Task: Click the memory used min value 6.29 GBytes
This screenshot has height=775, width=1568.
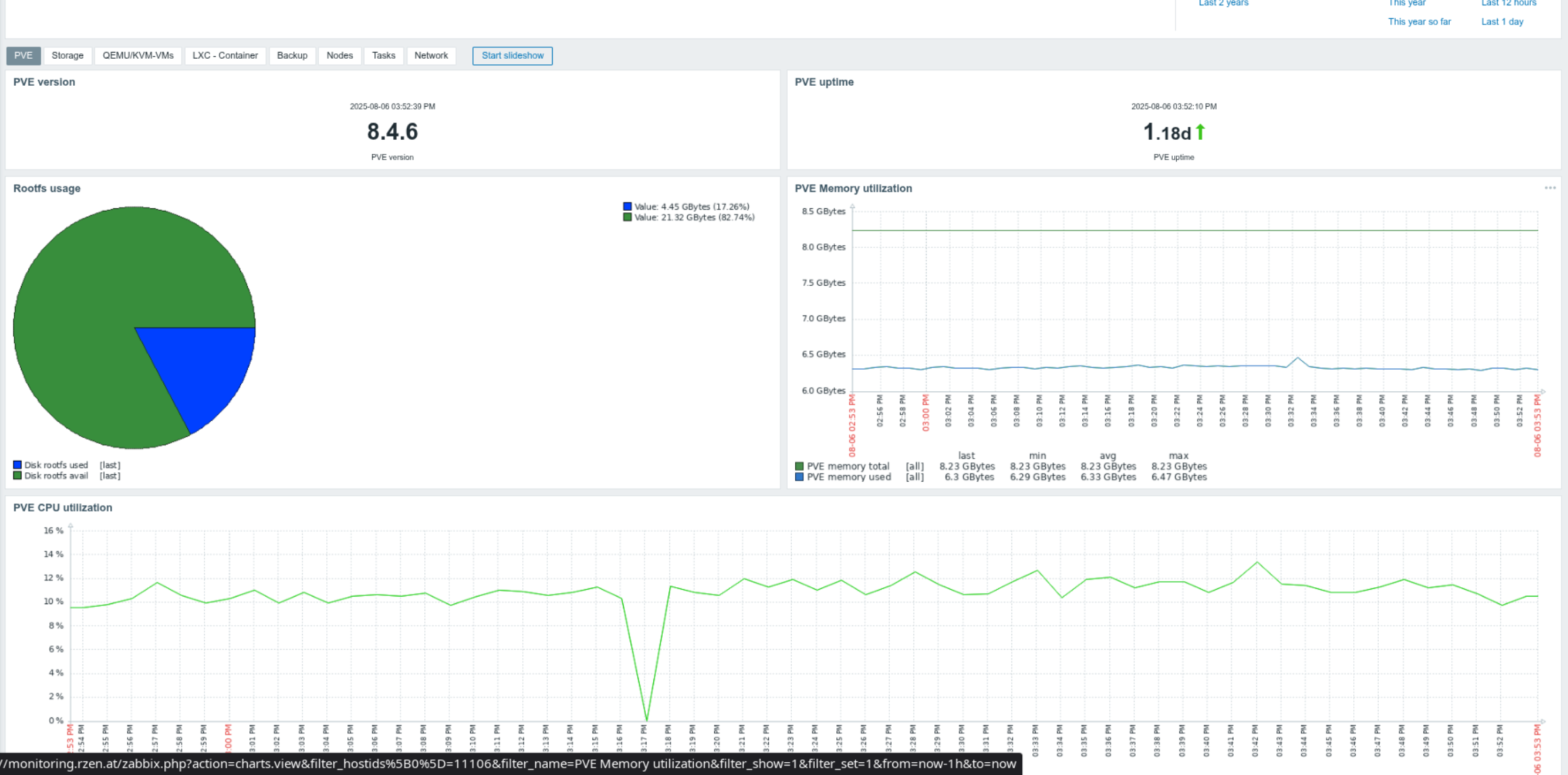Action: [x=1038, y=477]
